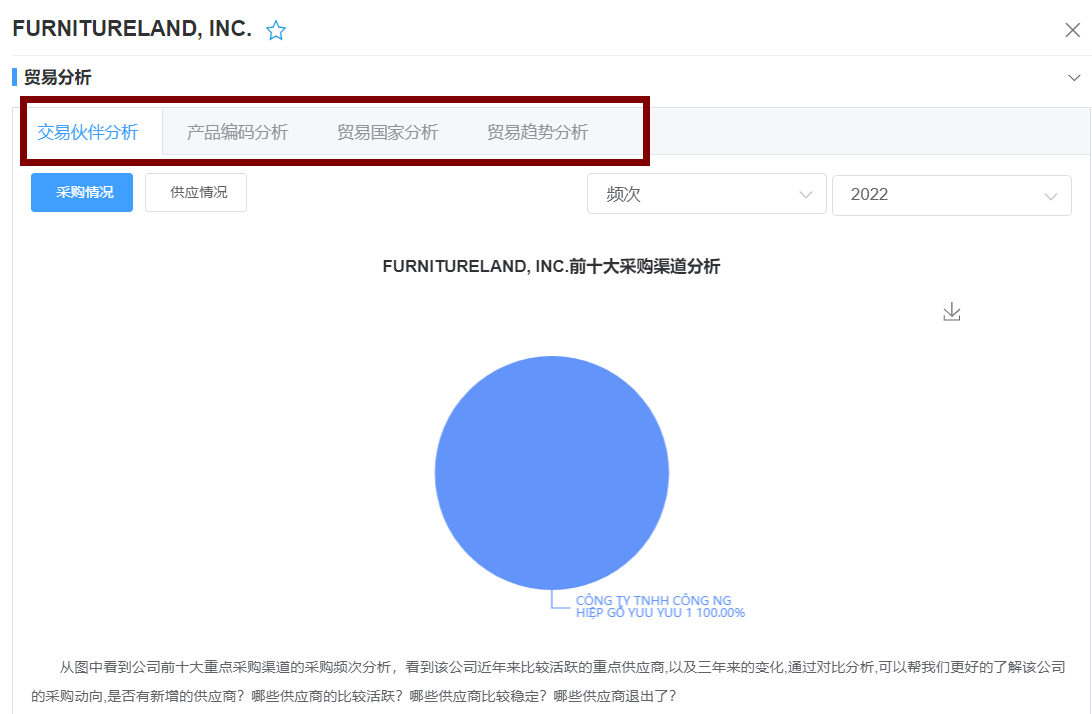Select the 采购情况 button

(x=82, y=192)
